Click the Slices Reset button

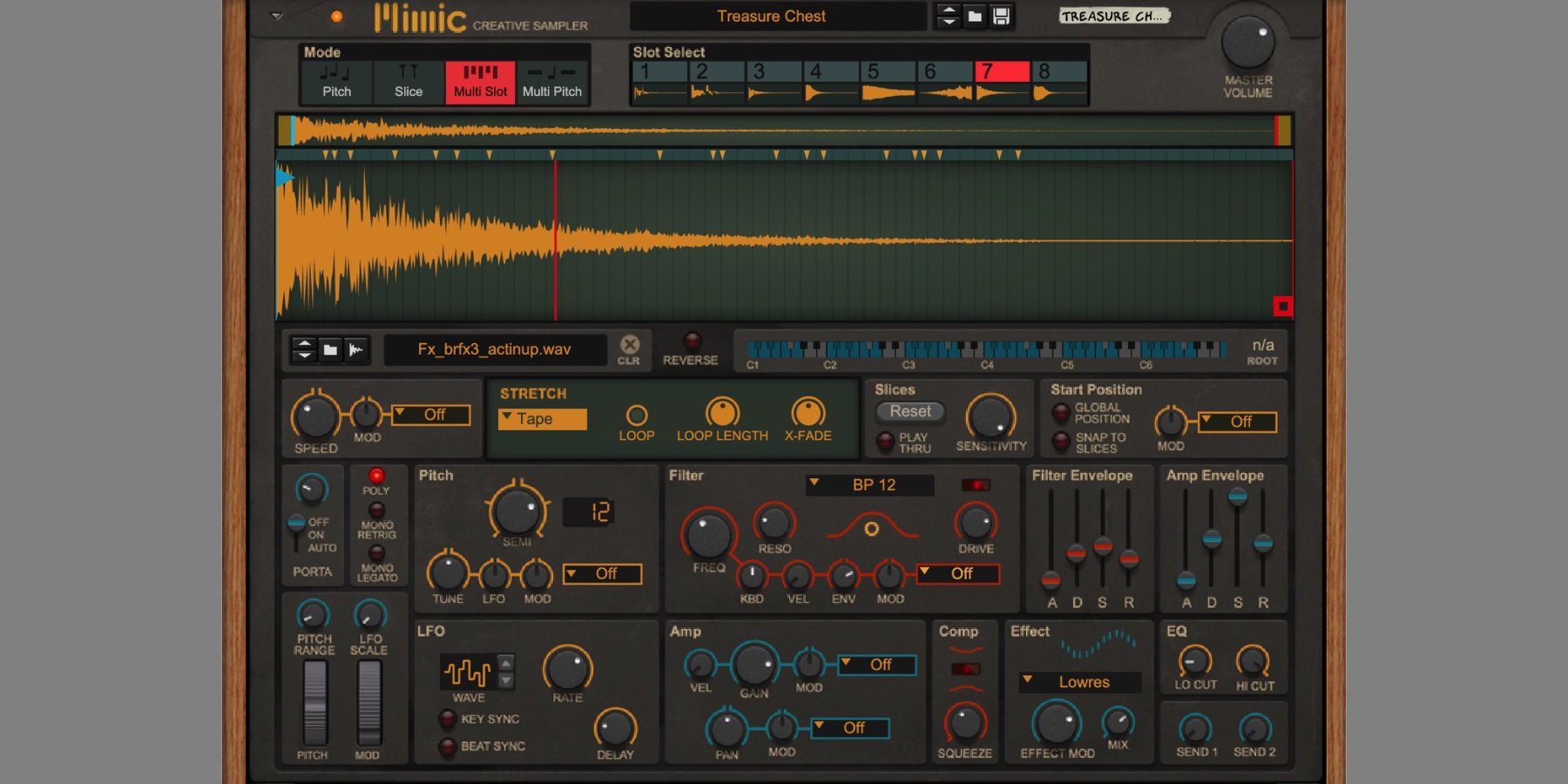coord(909,411)
